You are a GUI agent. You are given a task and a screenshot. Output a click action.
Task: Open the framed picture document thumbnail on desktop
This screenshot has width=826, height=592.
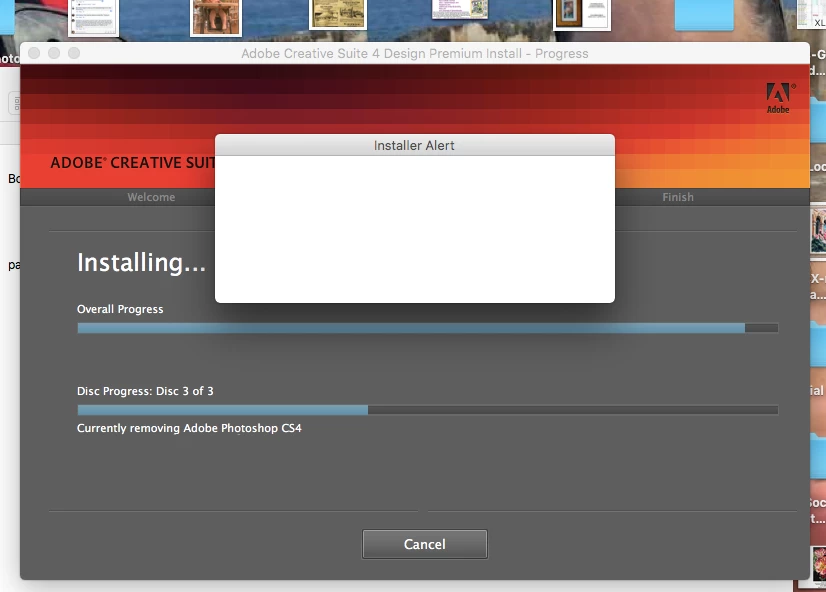tap(582, 15)
